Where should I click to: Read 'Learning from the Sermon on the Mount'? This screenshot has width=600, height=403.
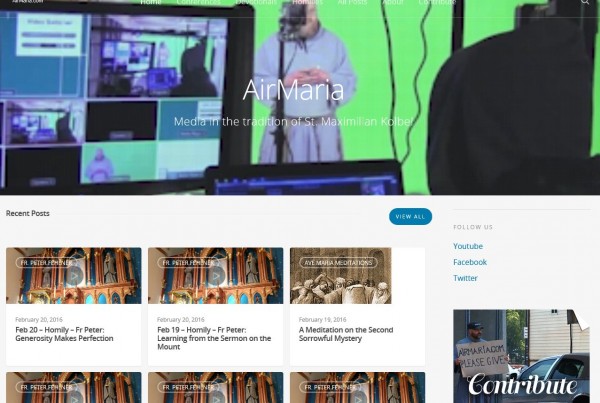(214, 334)
